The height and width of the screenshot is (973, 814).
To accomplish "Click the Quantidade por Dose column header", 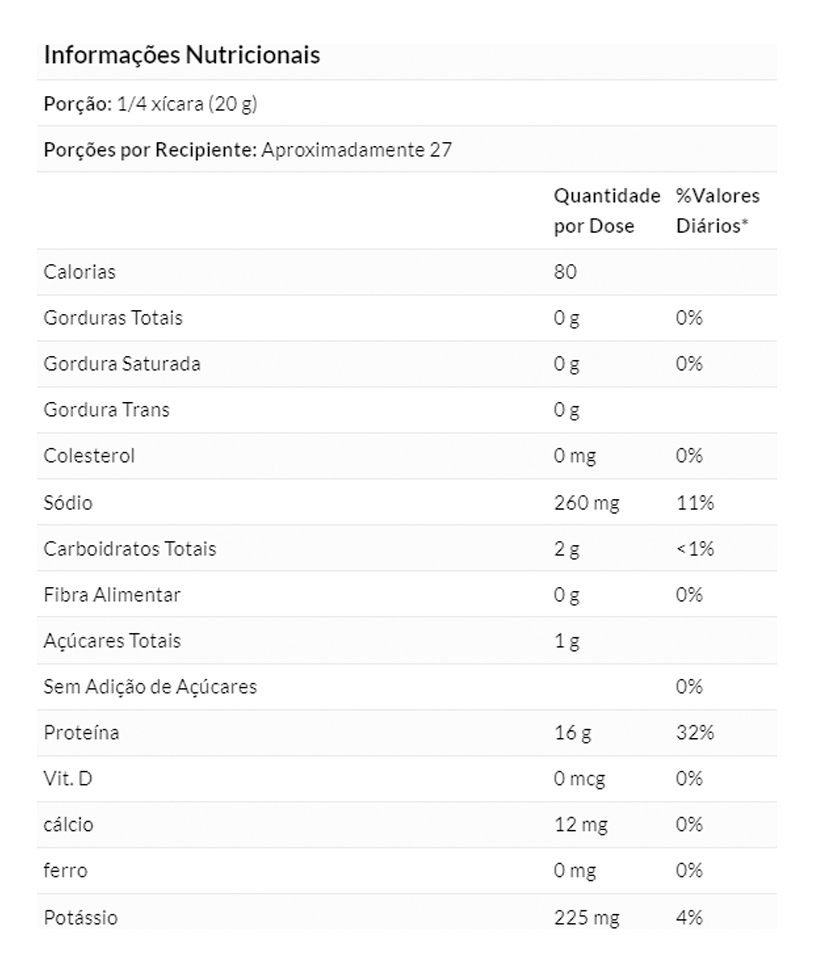I will (607, 210).
